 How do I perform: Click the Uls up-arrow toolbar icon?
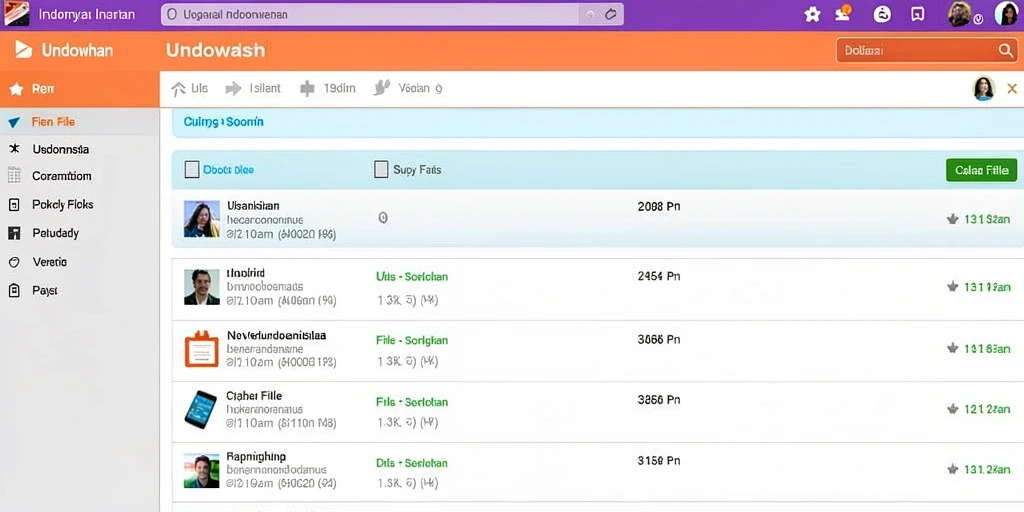(178, 89)
